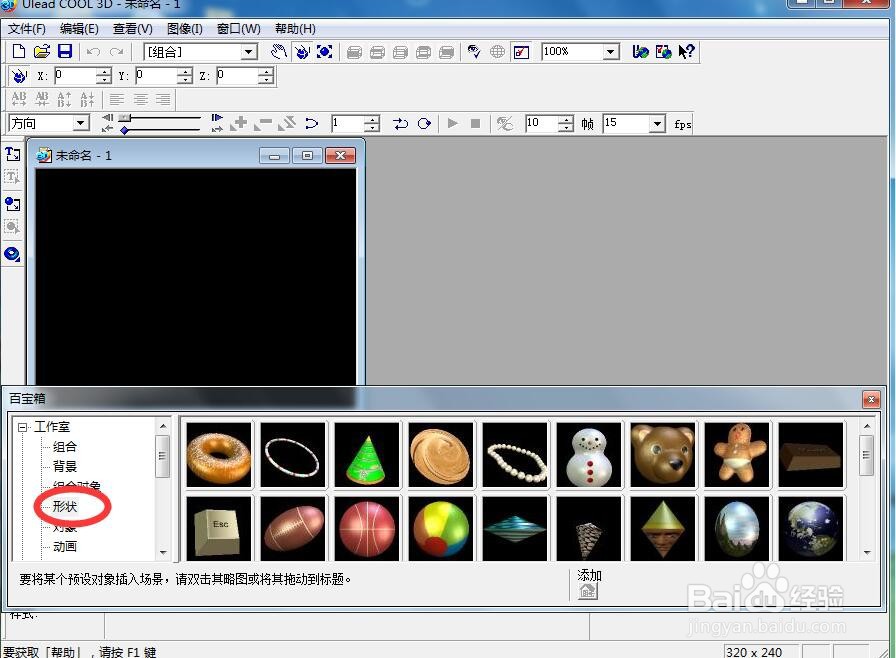Select 组合 in the EasyPalette tree
896x658 pixels.
(x=65, y=447)
